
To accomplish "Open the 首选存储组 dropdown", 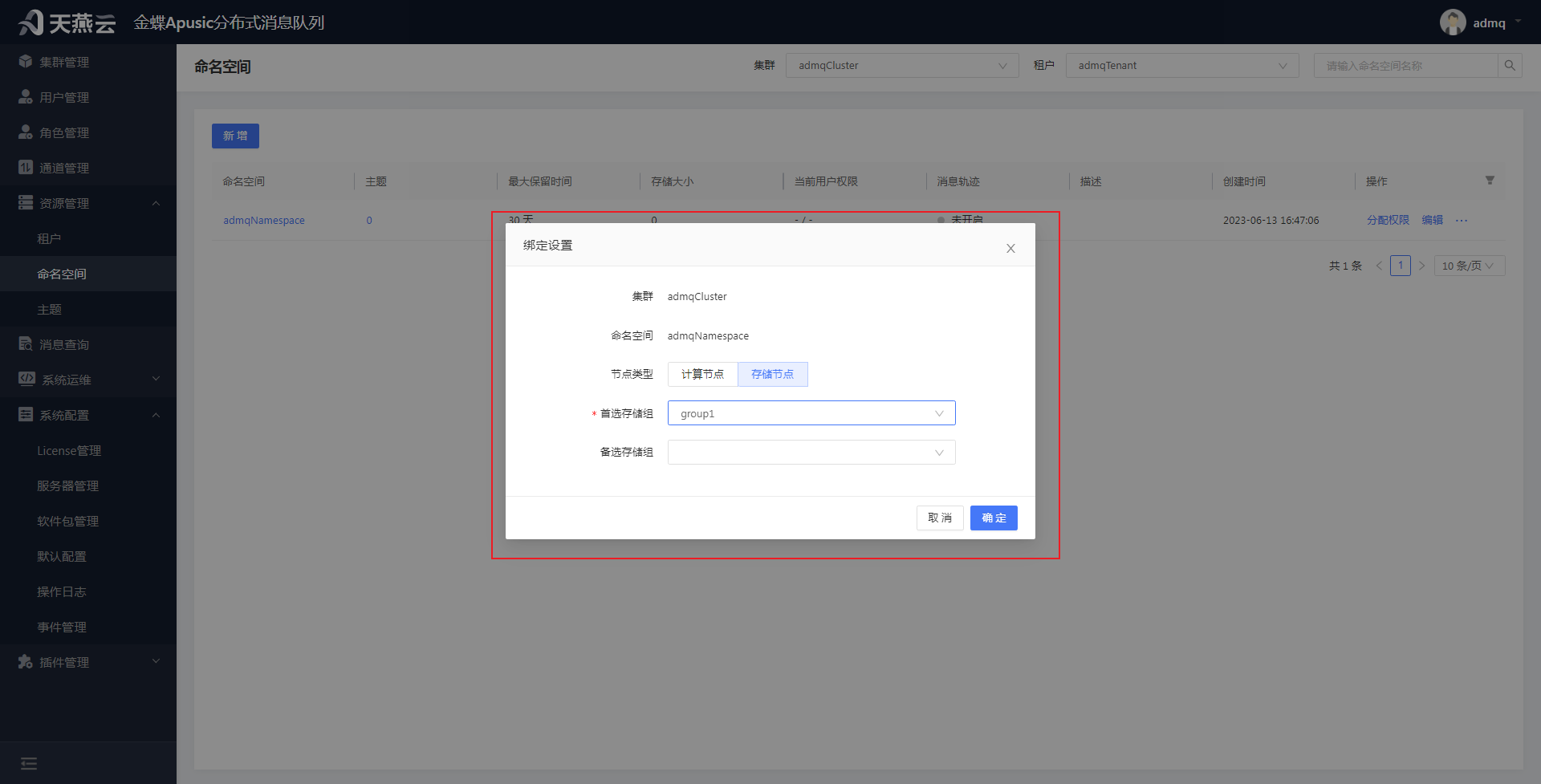I will [x=811, y=413].
